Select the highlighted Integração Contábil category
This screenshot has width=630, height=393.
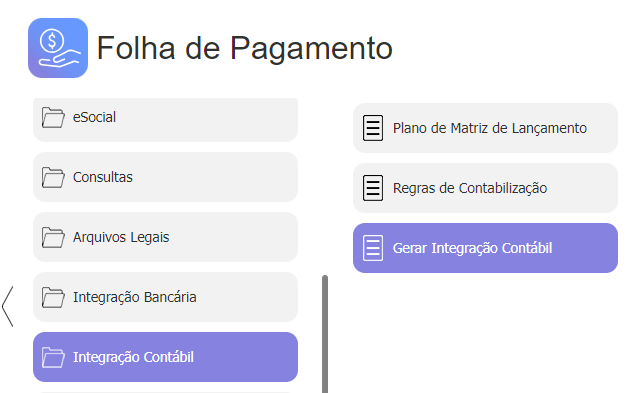tap(166, 357)
